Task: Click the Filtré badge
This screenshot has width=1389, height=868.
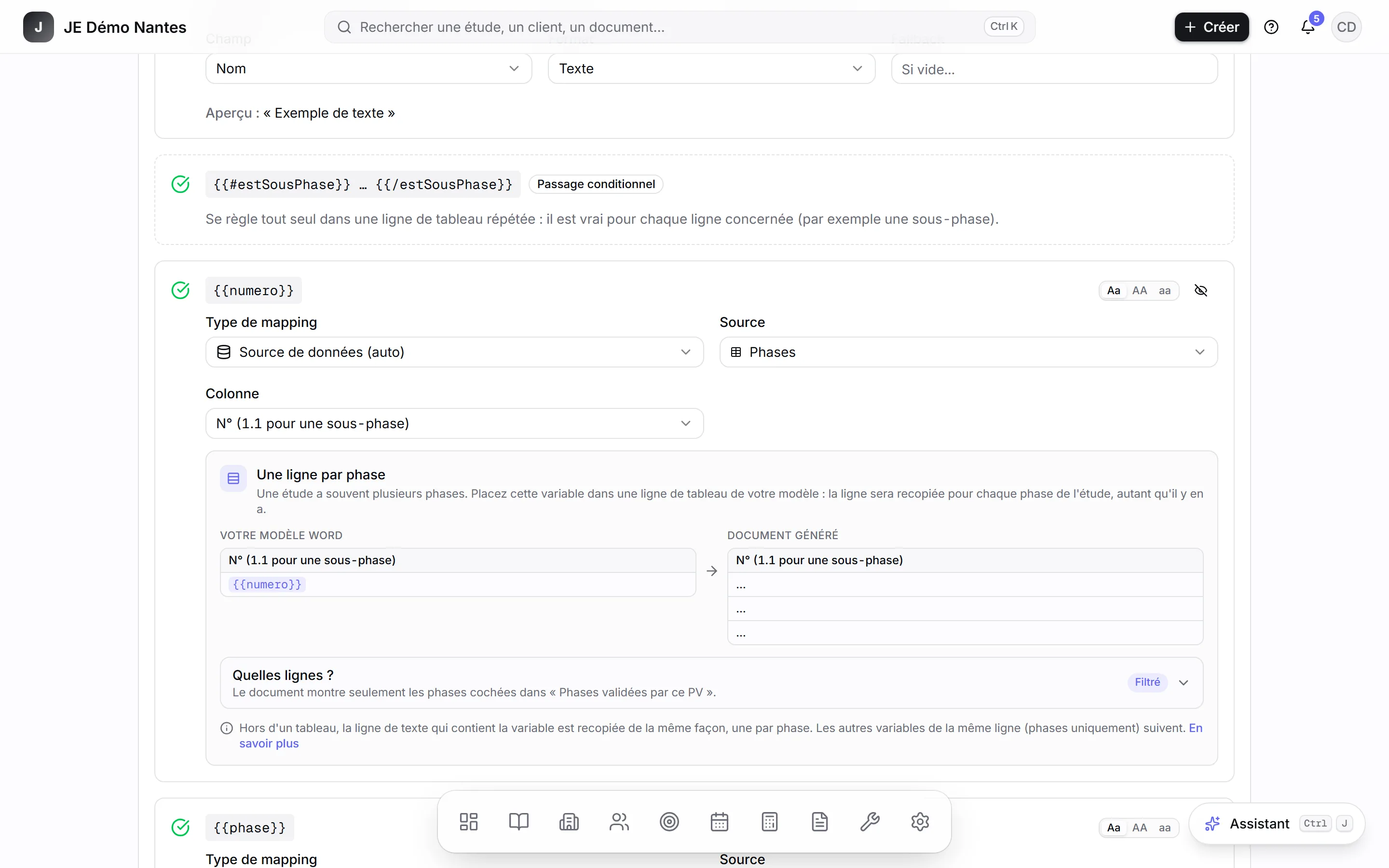Action: pos(1147,682)
